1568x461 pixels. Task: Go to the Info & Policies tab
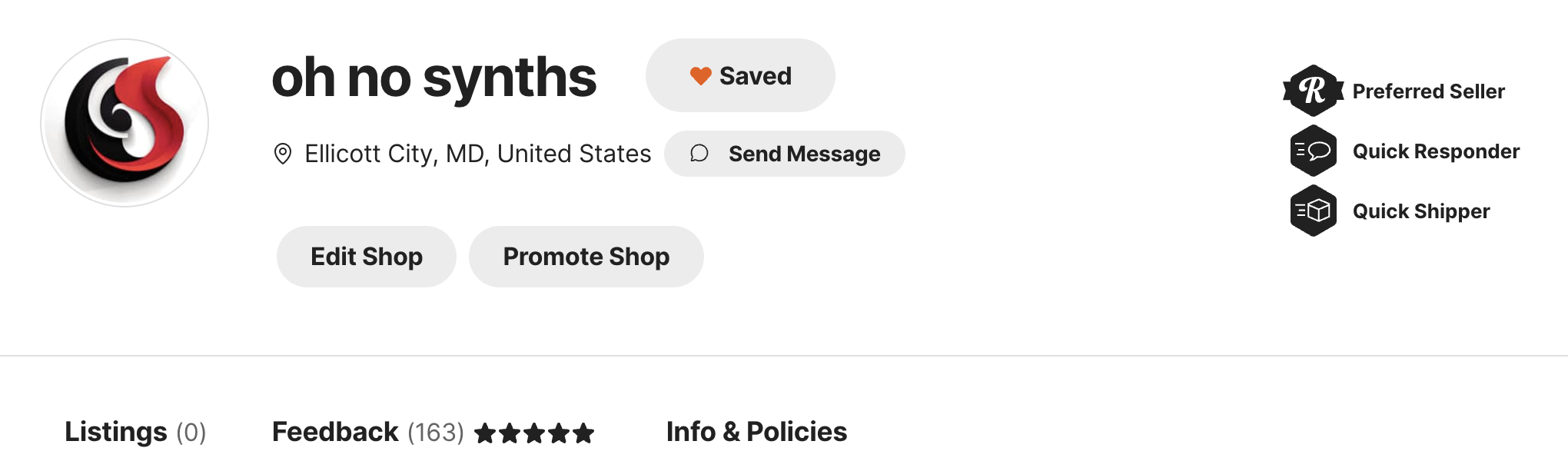pos(756,432)
